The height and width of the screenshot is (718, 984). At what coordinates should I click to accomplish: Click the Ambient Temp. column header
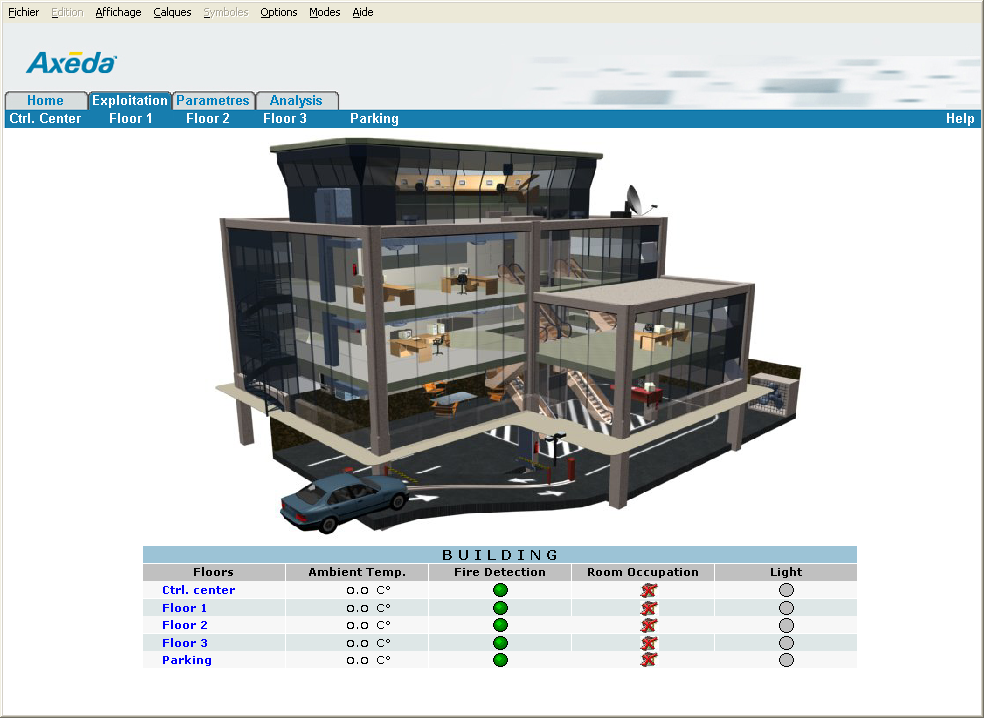(x=357, y=572)
